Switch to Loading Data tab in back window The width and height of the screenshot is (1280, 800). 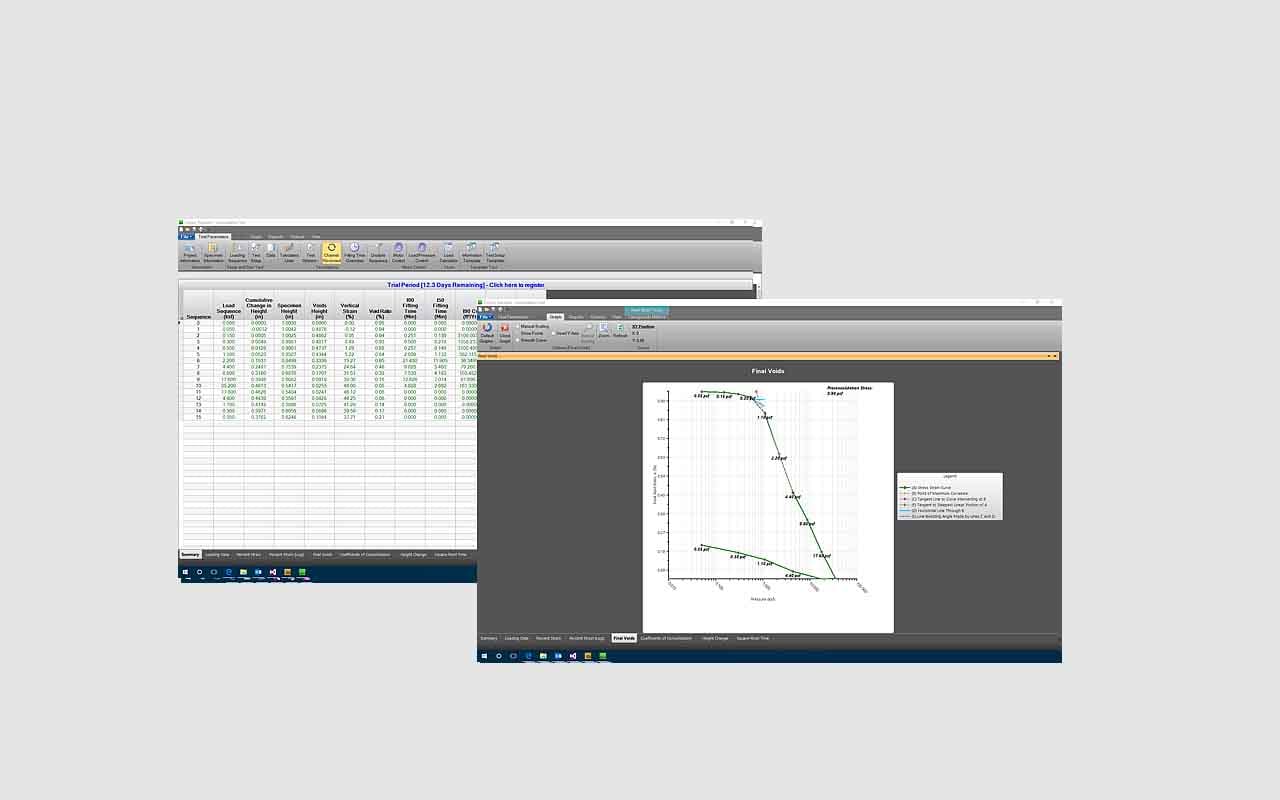pyautogui.click(x=217, y=554)
